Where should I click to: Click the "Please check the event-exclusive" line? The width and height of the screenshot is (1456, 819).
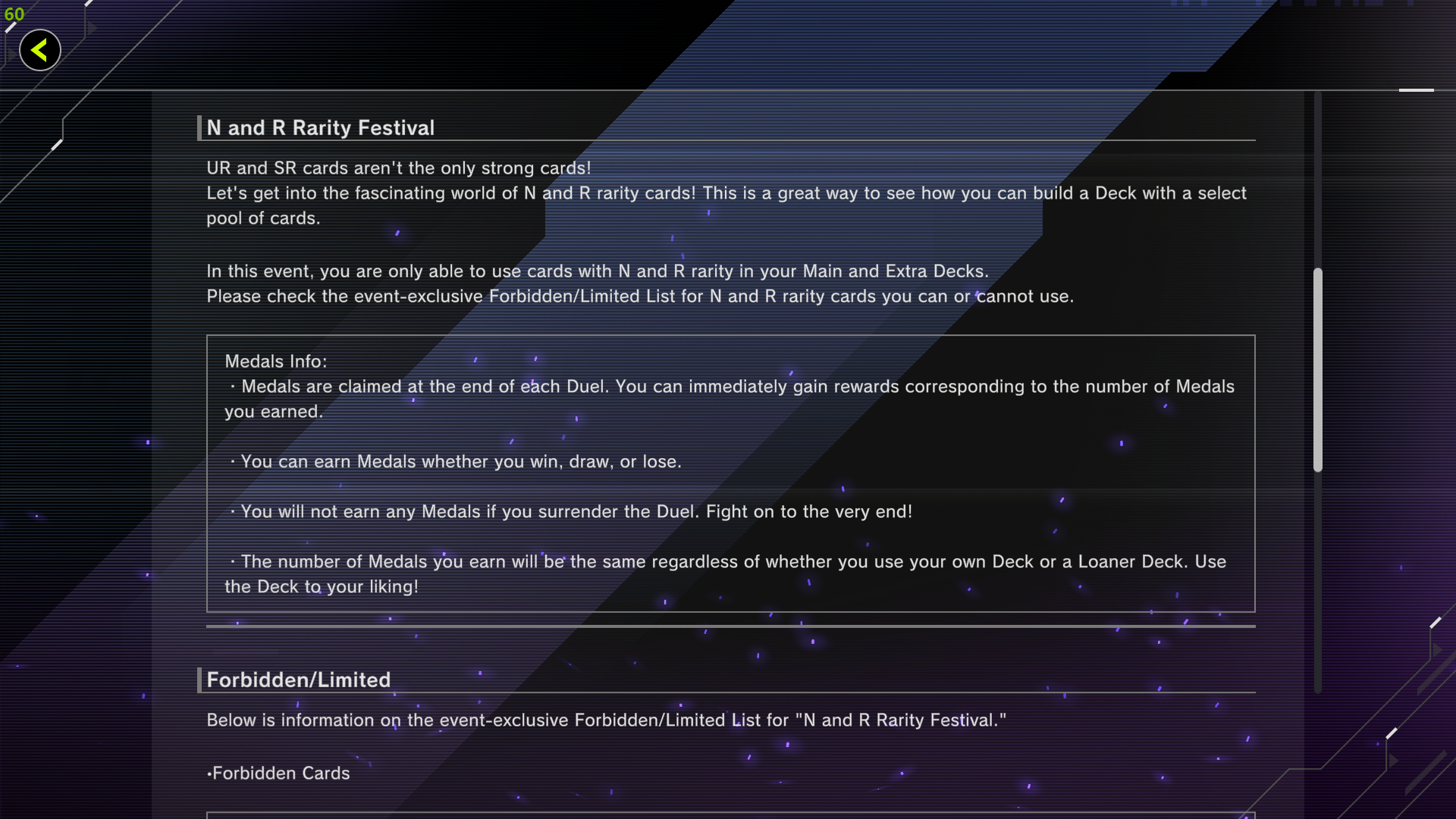[639, 296]
